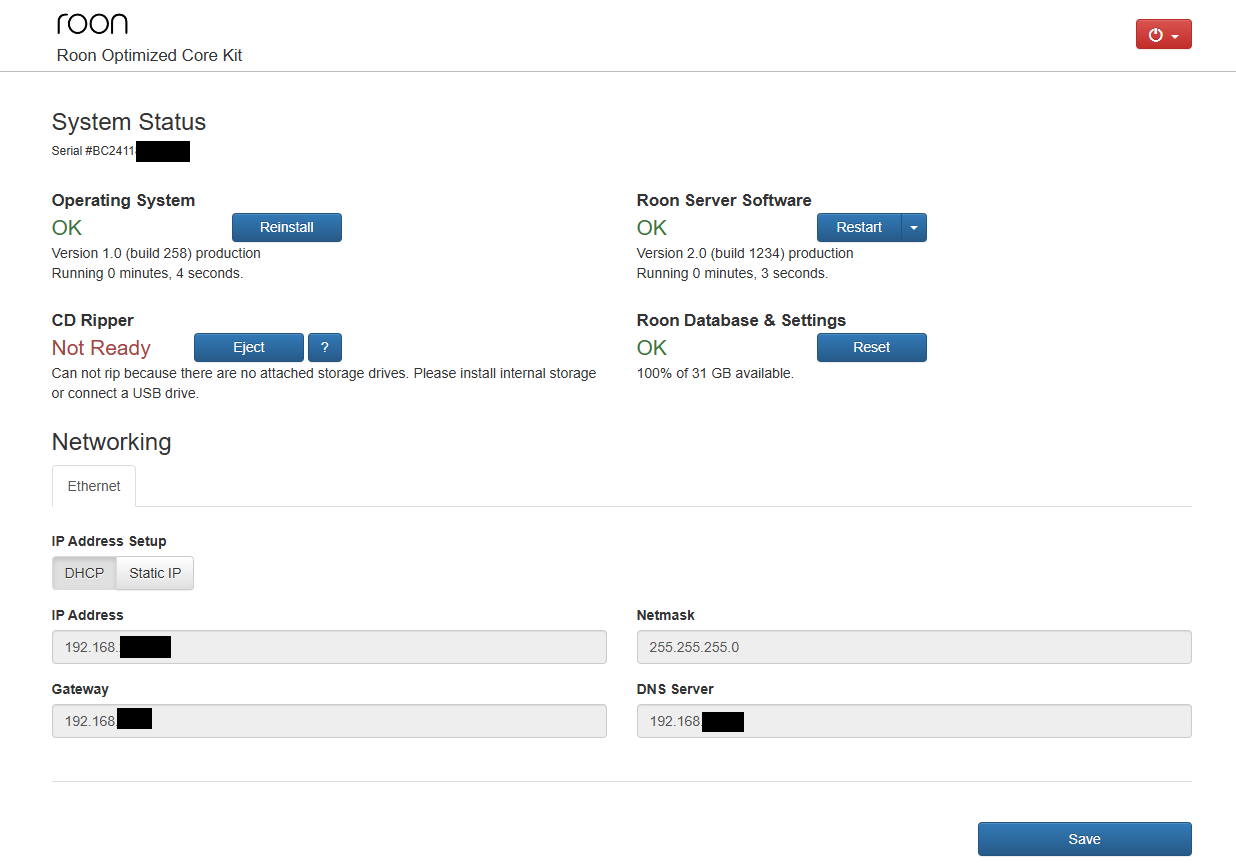
Task: Switch to the Ethernet tab
Action: click(94, 486)
